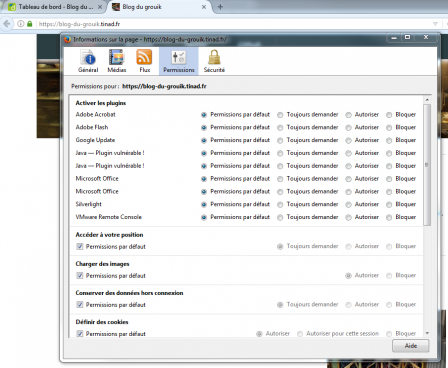The width and height of the screenshot is (448, 368).
Task: Set Silverlight to Toujours demander
Action: [280, 204]
